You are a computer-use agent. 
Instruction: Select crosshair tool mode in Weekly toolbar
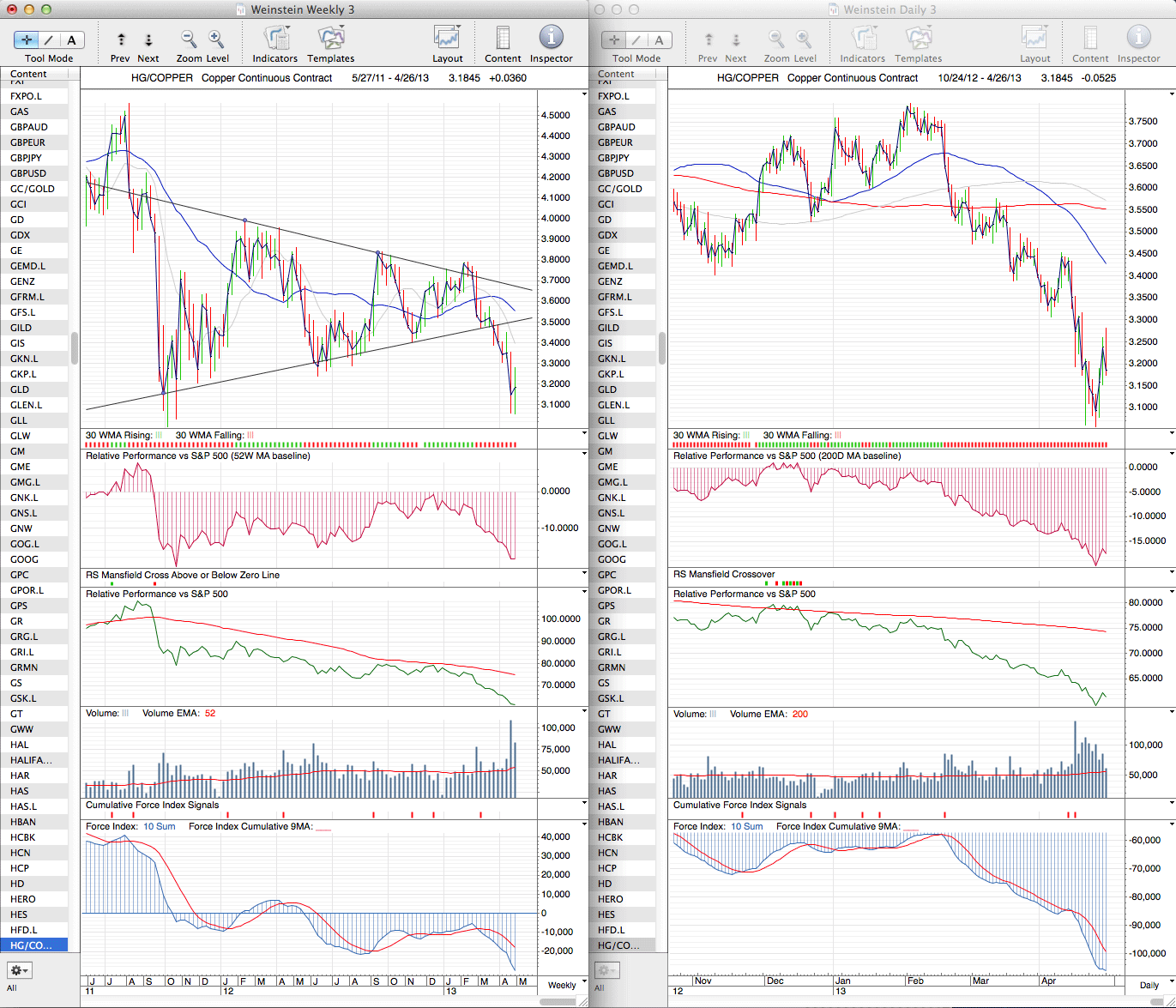(27, 39)
